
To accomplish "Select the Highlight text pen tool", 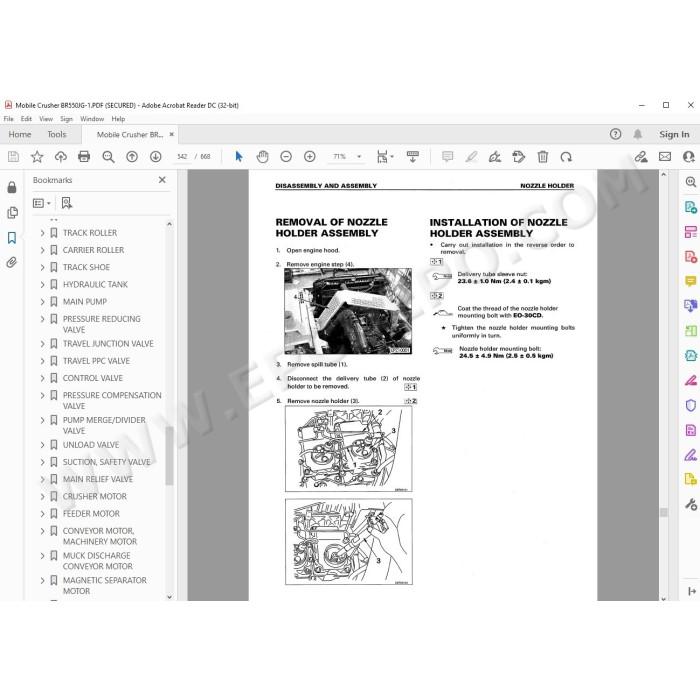I will [471, 157].
